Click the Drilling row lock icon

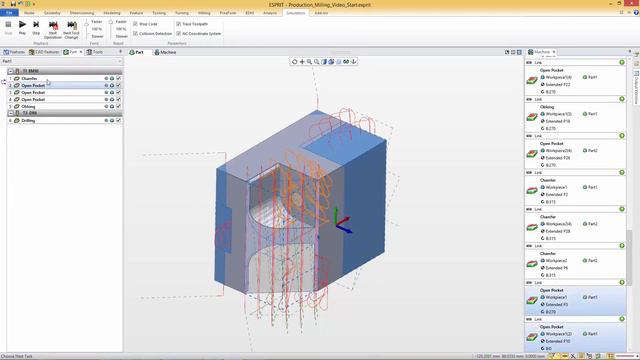click(x=112, y=120)
